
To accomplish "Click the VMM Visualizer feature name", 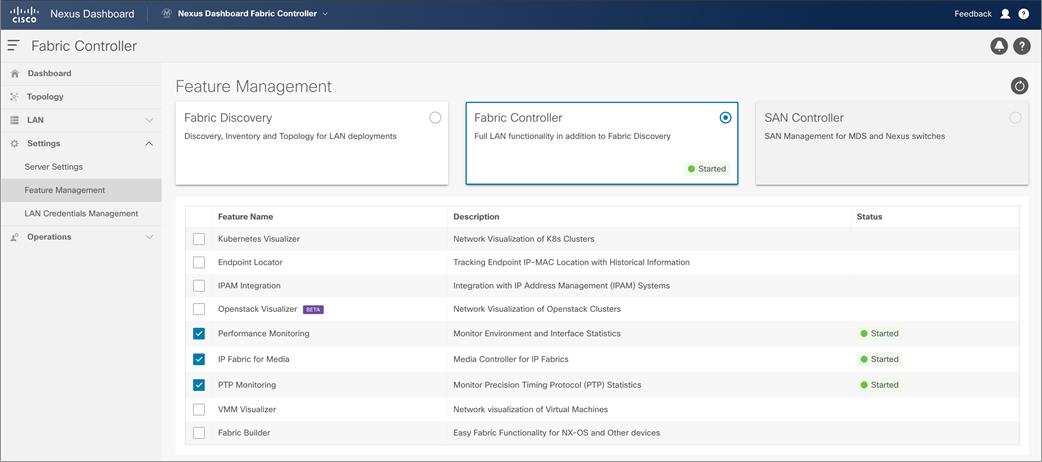I will (247, 409).
